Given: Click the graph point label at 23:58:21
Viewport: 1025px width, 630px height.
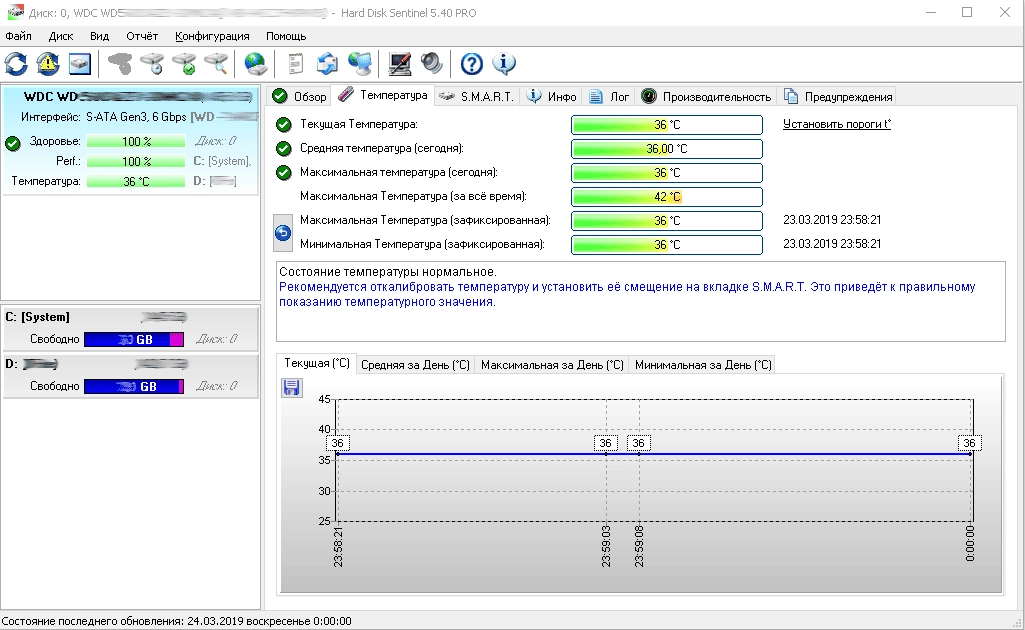Looking at the screenshot, I should click(x=337, y=443).
